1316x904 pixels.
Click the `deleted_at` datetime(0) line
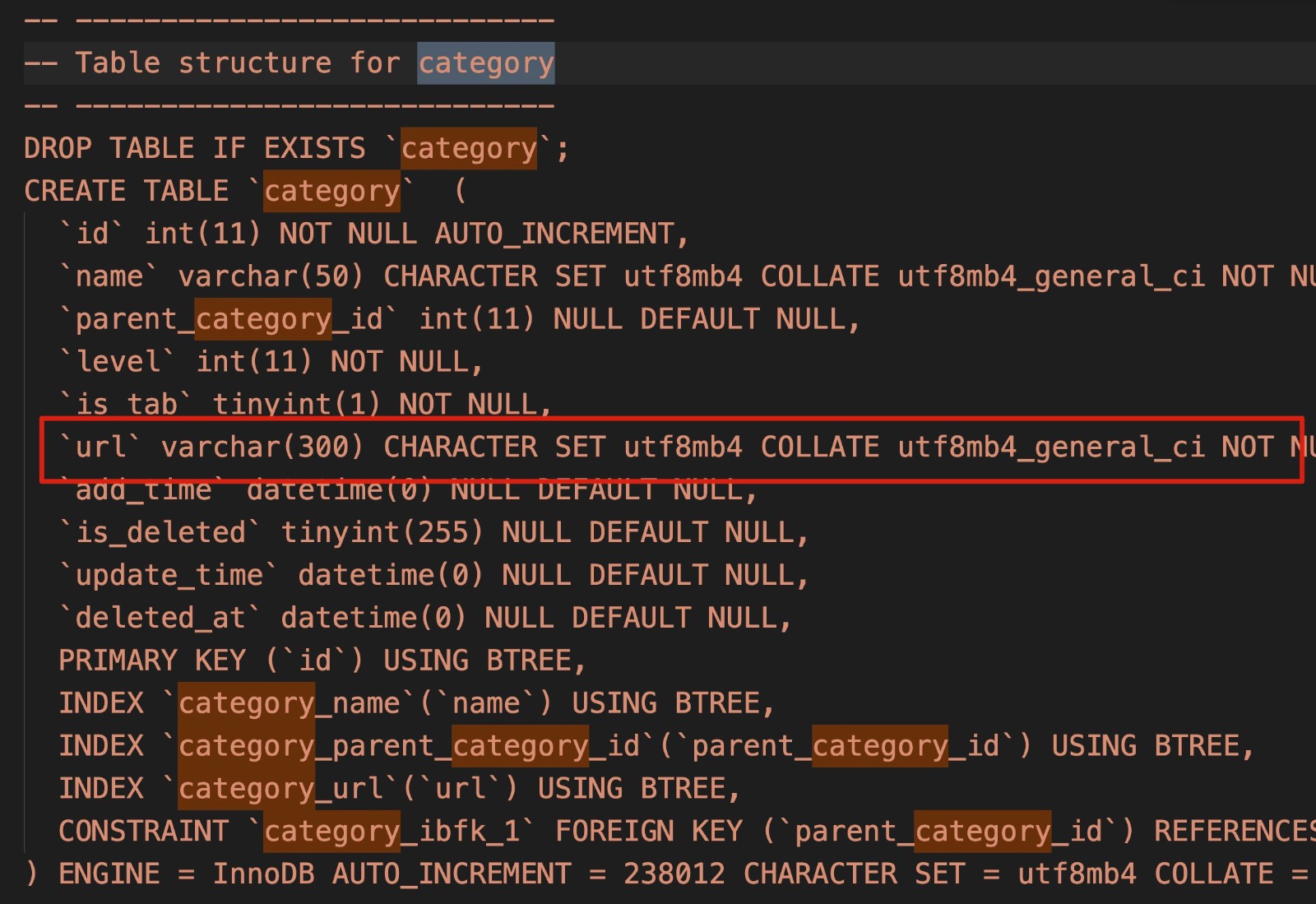[425, 619]
